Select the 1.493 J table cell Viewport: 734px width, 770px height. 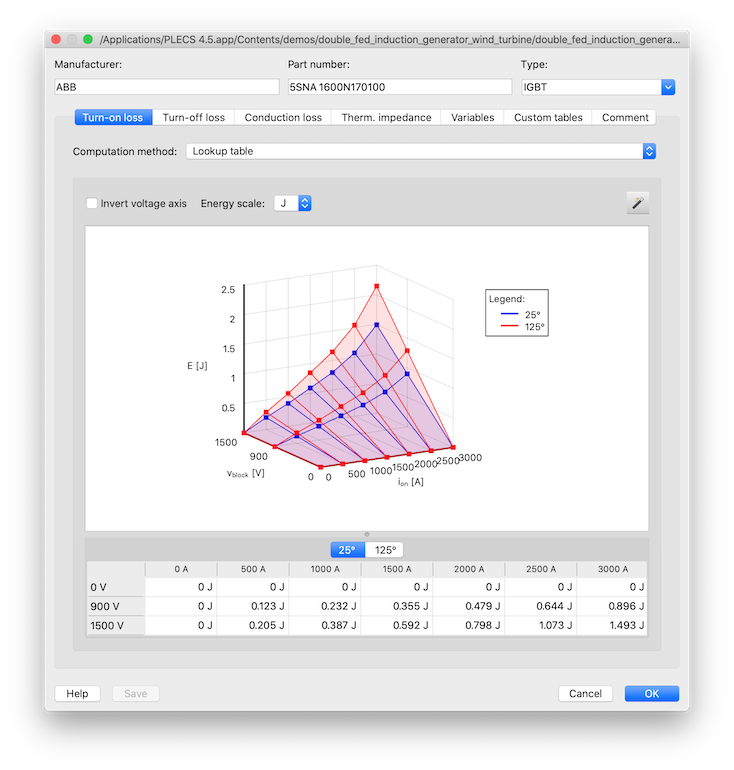(x=611, y=625)
